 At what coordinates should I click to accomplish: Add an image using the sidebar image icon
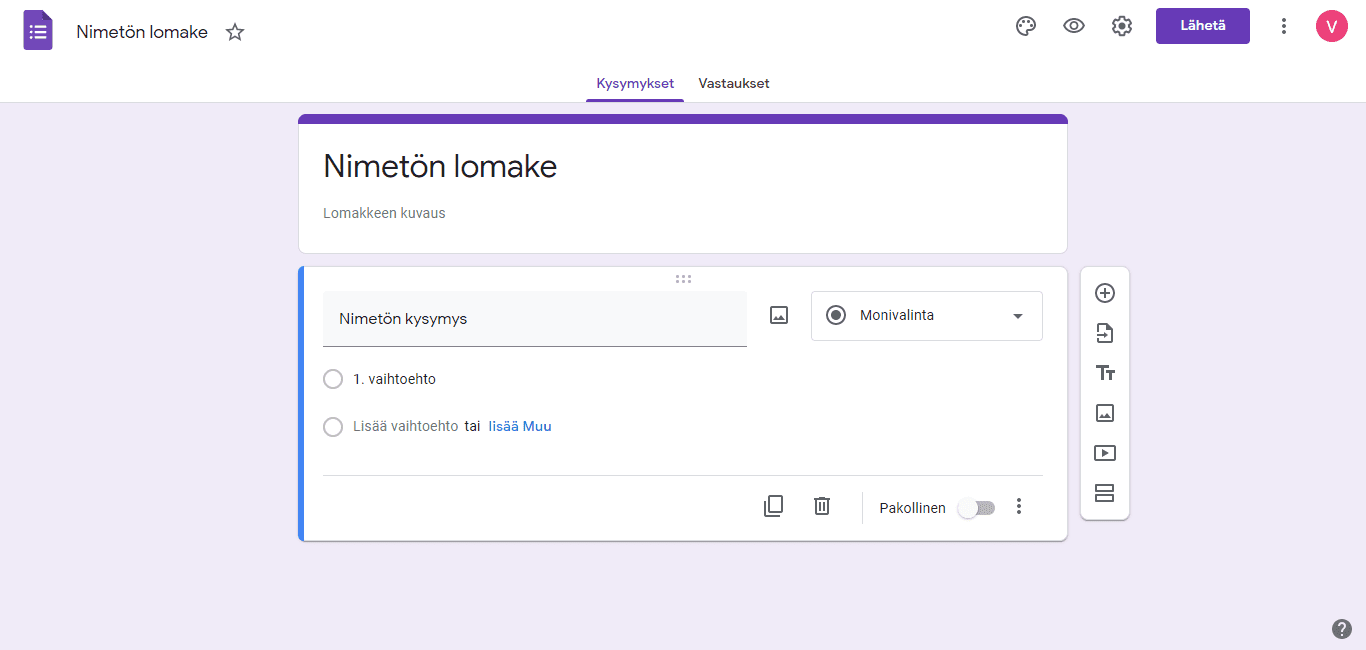1104,412
